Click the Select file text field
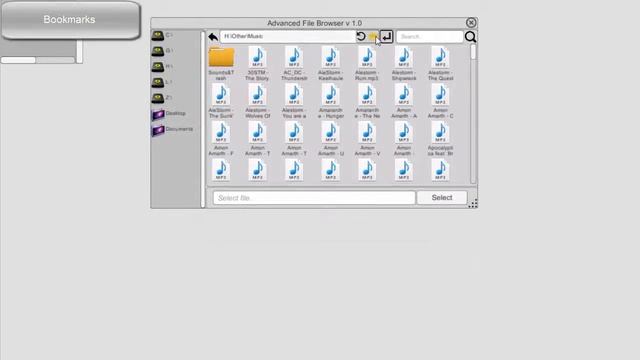Viewport: 640px width, 360px height. coord(313,198)
